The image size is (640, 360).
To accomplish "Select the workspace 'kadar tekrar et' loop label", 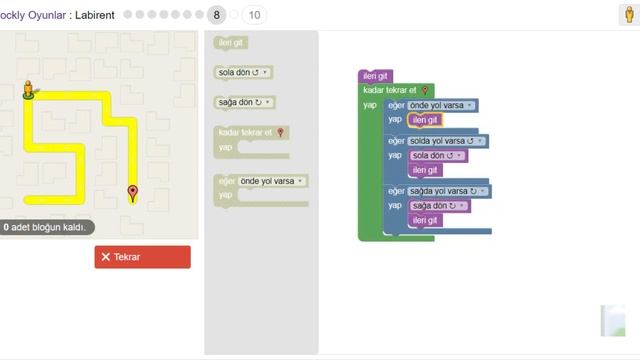I will (x=390, y=90).
